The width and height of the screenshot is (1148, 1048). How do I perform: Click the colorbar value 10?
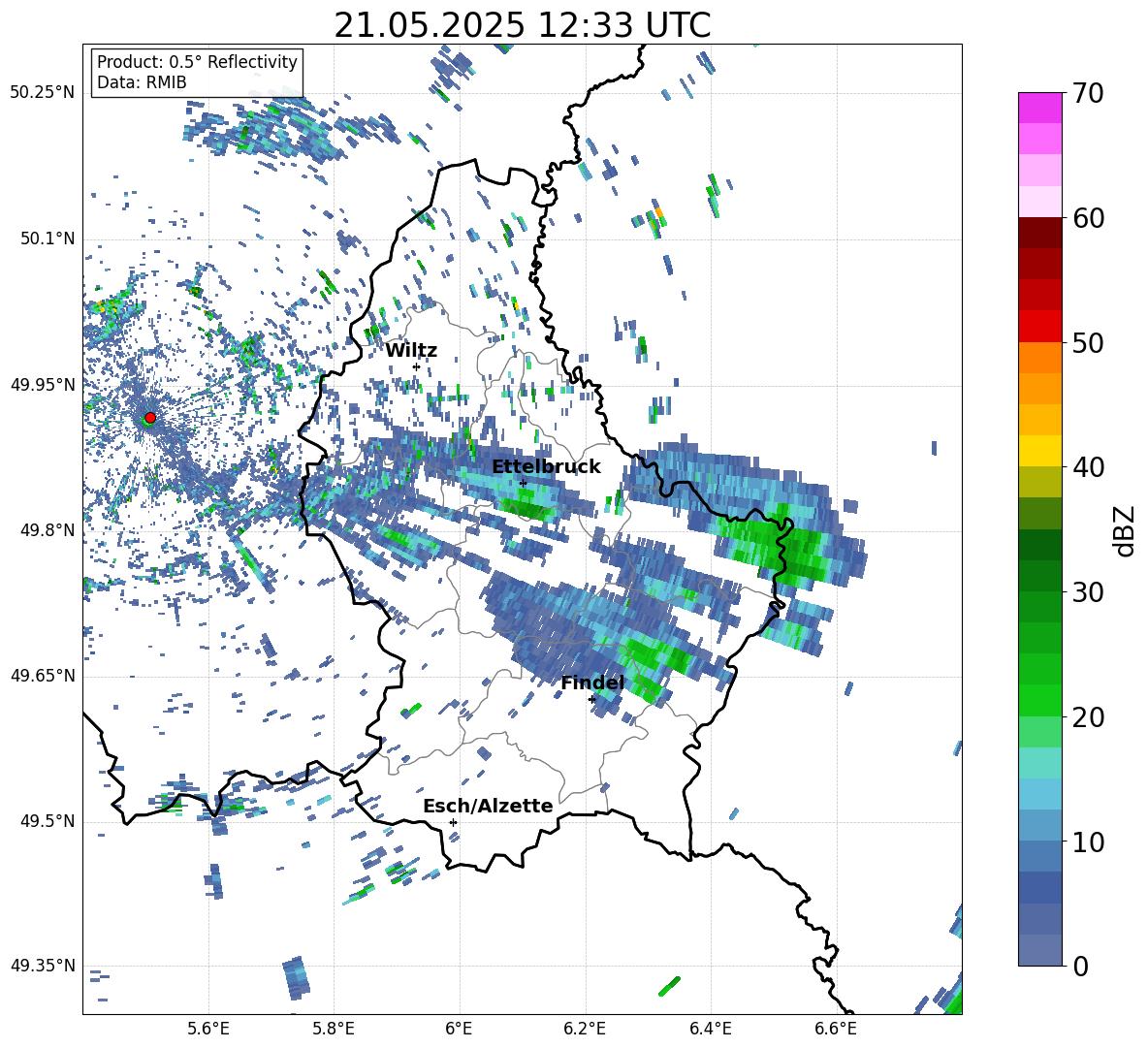pos(1088,842)
